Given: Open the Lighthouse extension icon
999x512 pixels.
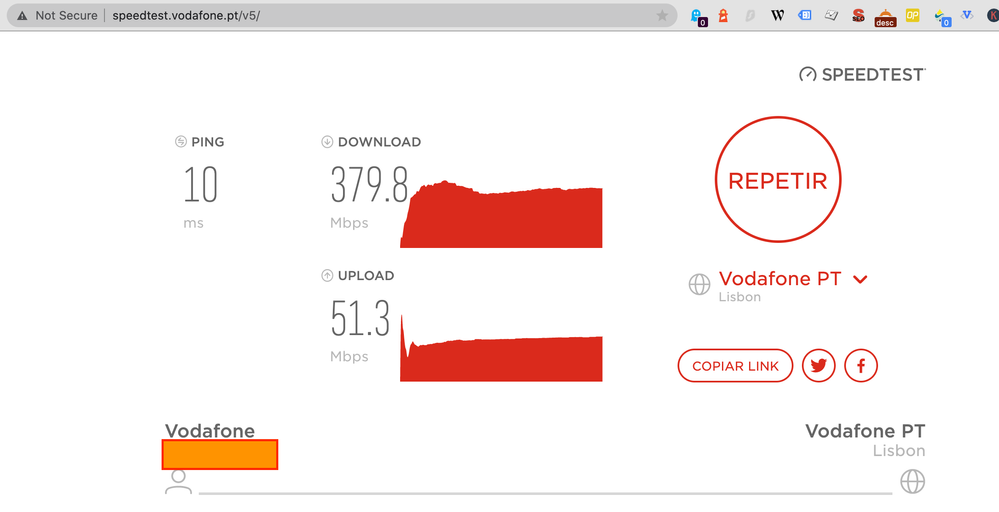Looking at the screenshot, I should [723, 15].
